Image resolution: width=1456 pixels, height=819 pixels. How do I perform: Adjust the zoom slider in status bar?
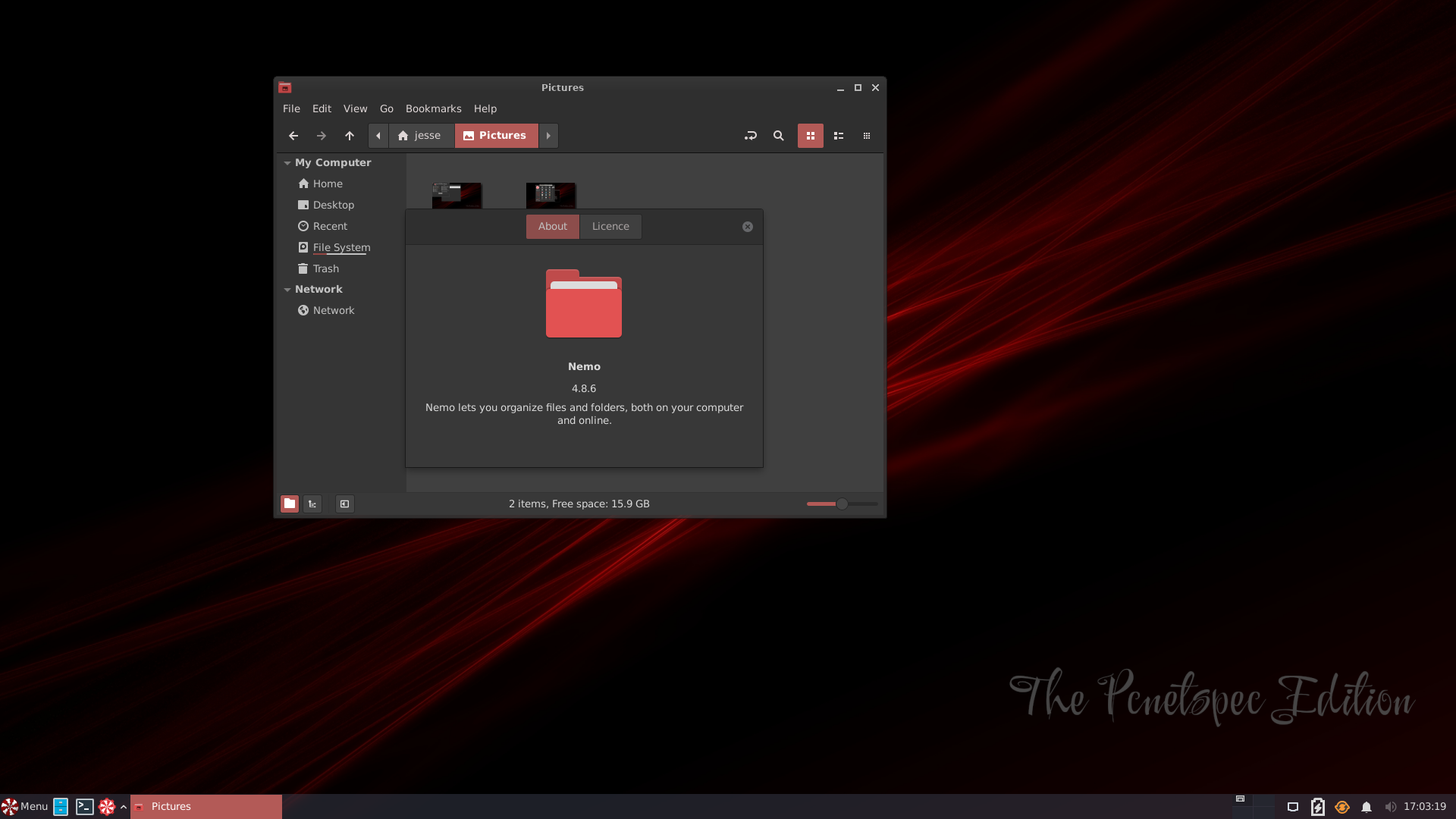coord(842,504)
